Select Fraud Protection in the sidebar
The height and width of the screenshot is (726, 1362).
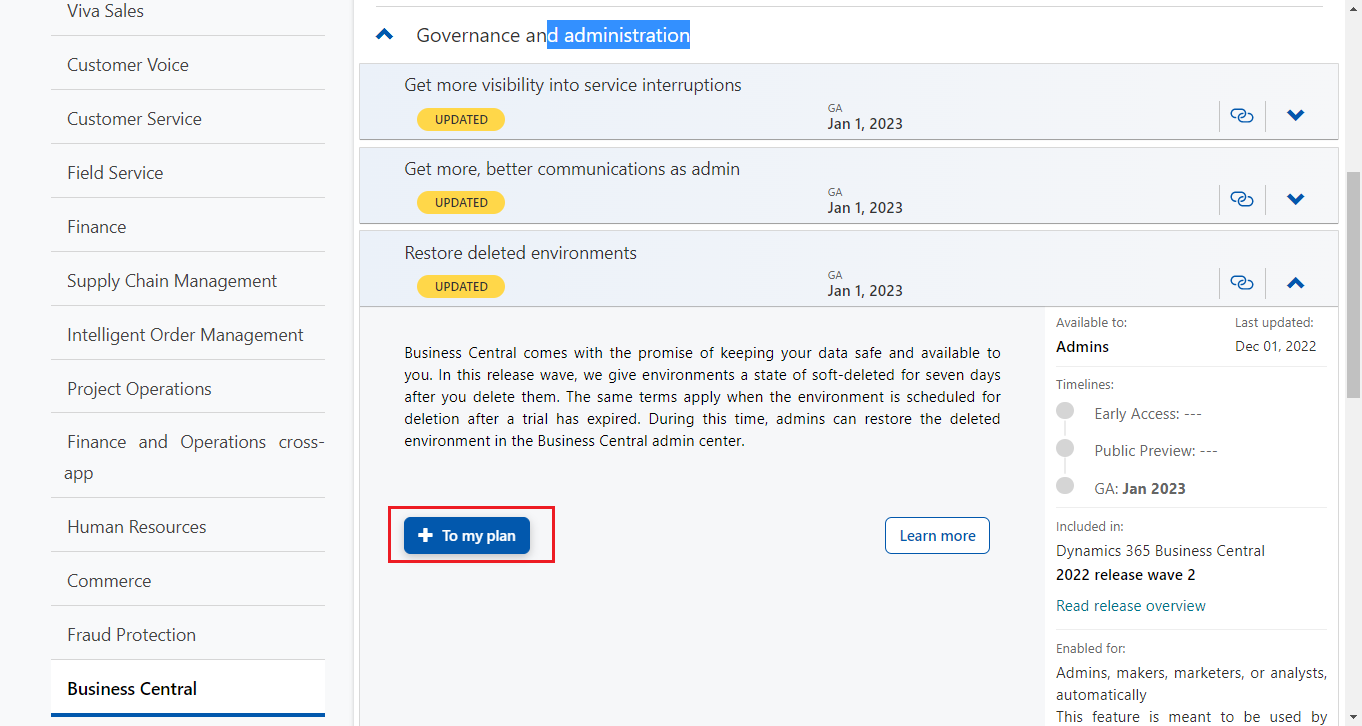(130, 634)
